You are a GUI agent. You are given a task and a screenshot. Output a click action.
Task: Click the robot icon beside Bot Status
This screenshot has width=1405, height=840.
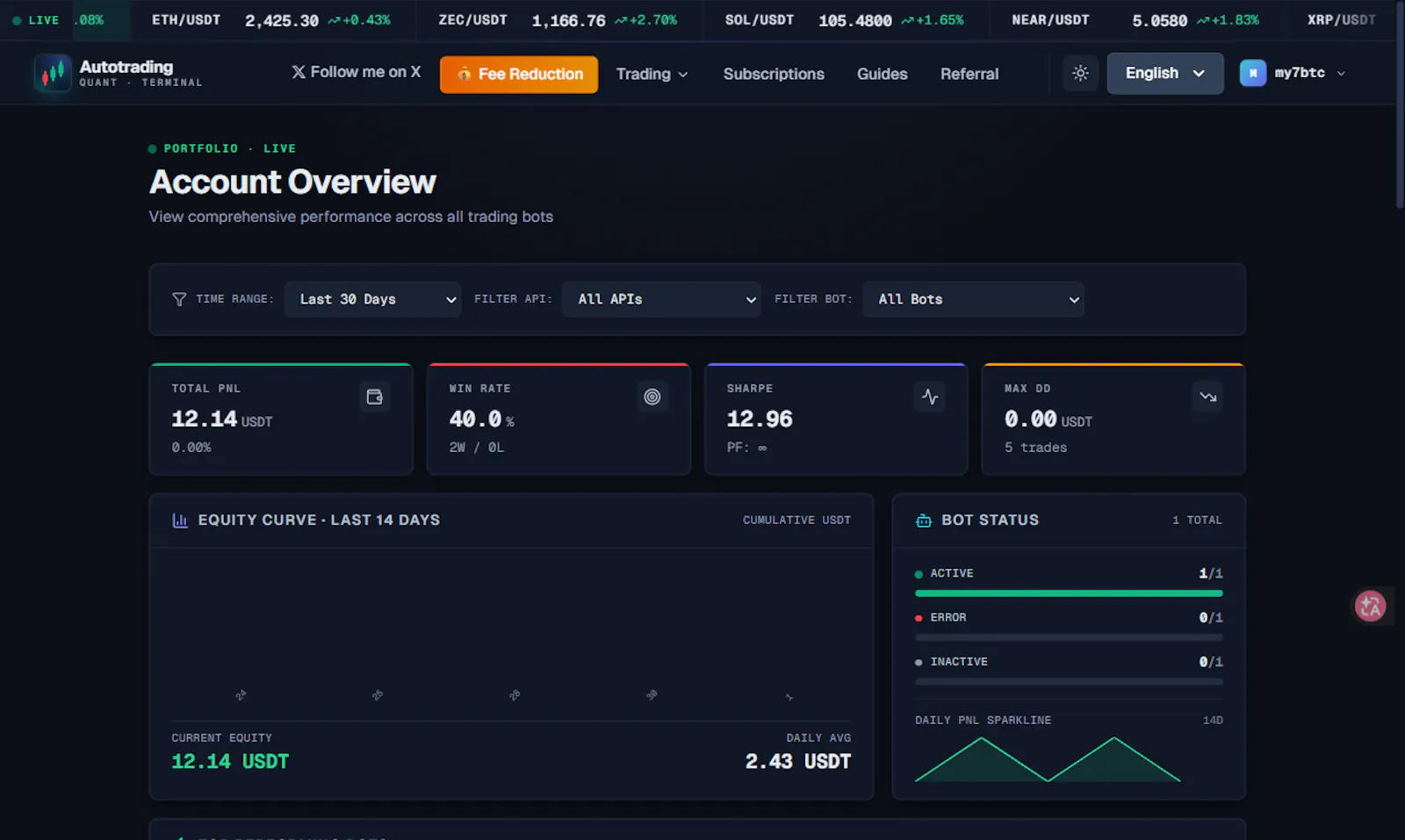pyautogui.click(x=924, y=521)
